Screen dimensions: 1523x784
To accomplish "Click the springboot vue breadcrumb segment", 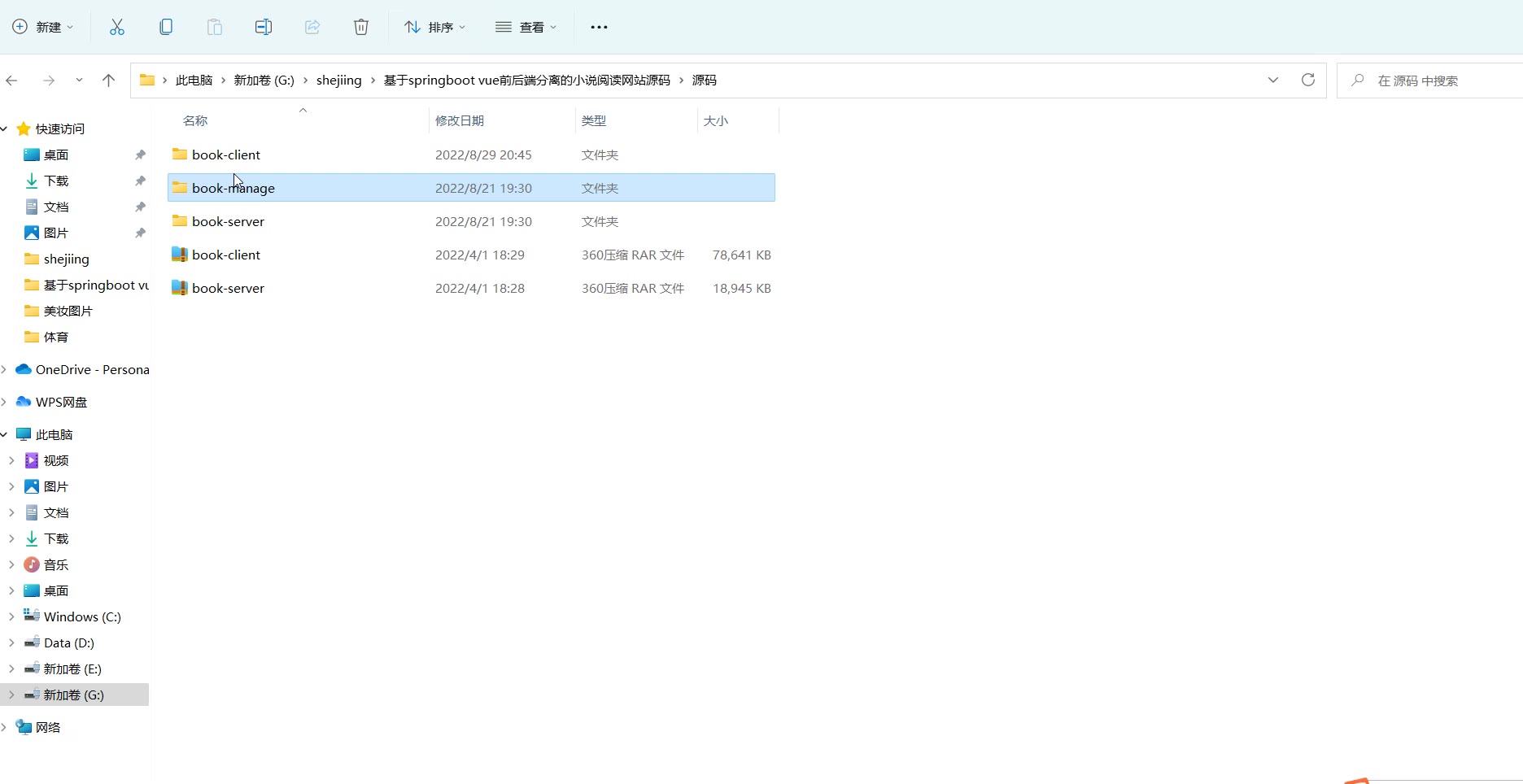I will tap(527, 80).
